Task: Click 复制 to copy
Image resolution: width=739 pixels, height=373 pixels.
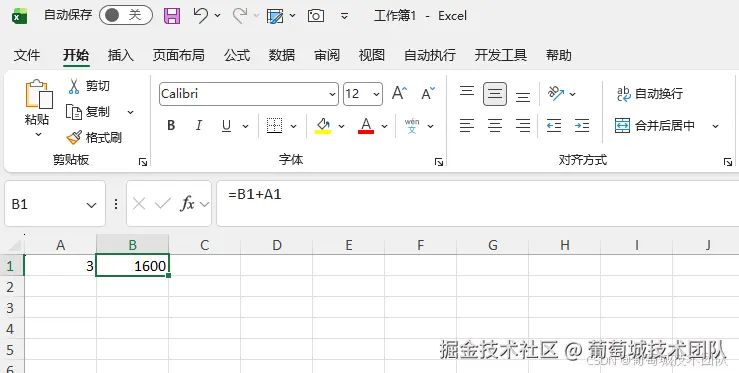Action: pyautogui.click(x=88, y=112)
